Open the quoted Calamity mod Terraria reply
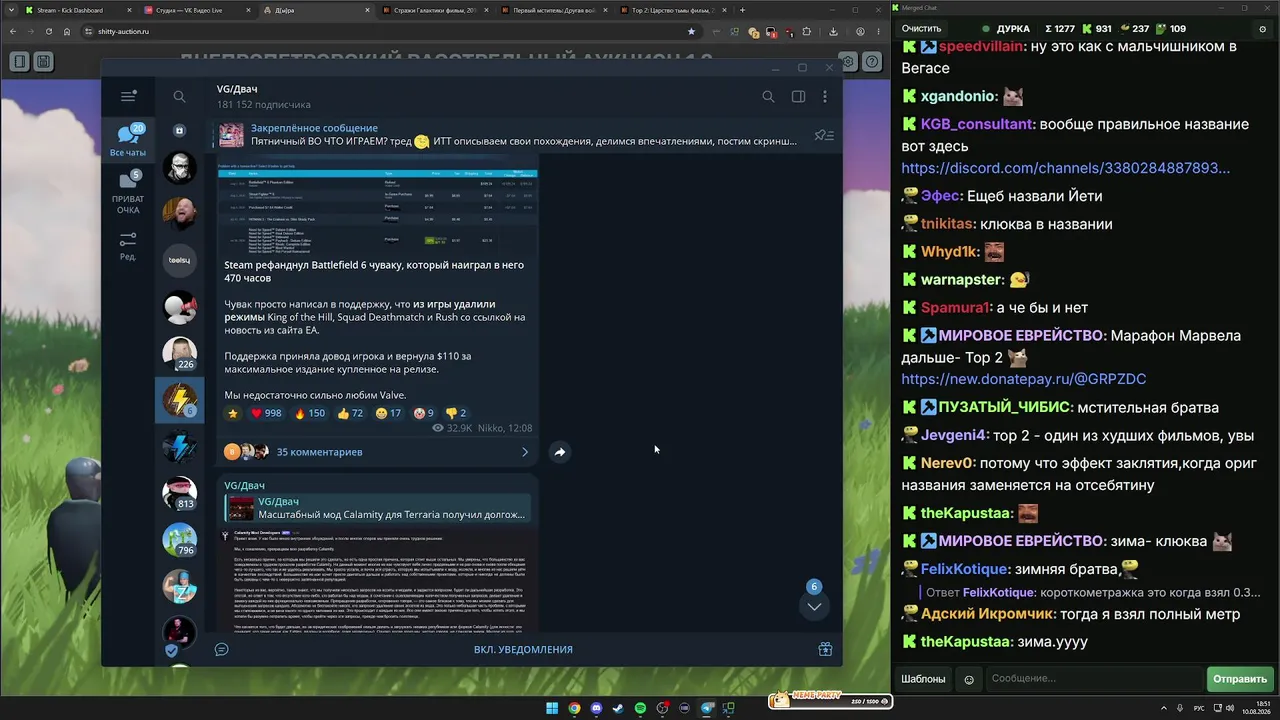 click(376, 508)
